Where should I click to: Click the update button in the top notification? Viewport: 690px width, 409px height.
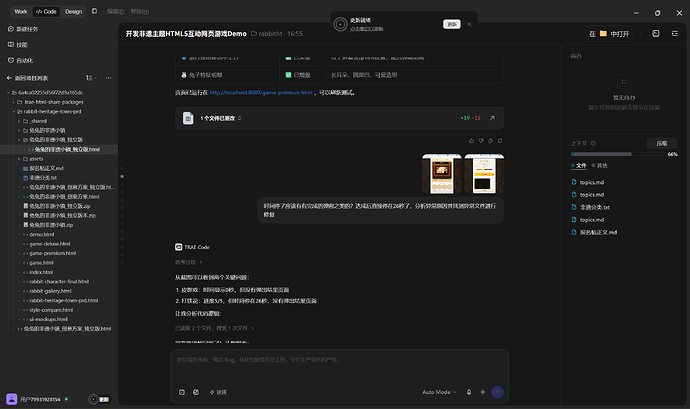point(451,24)
